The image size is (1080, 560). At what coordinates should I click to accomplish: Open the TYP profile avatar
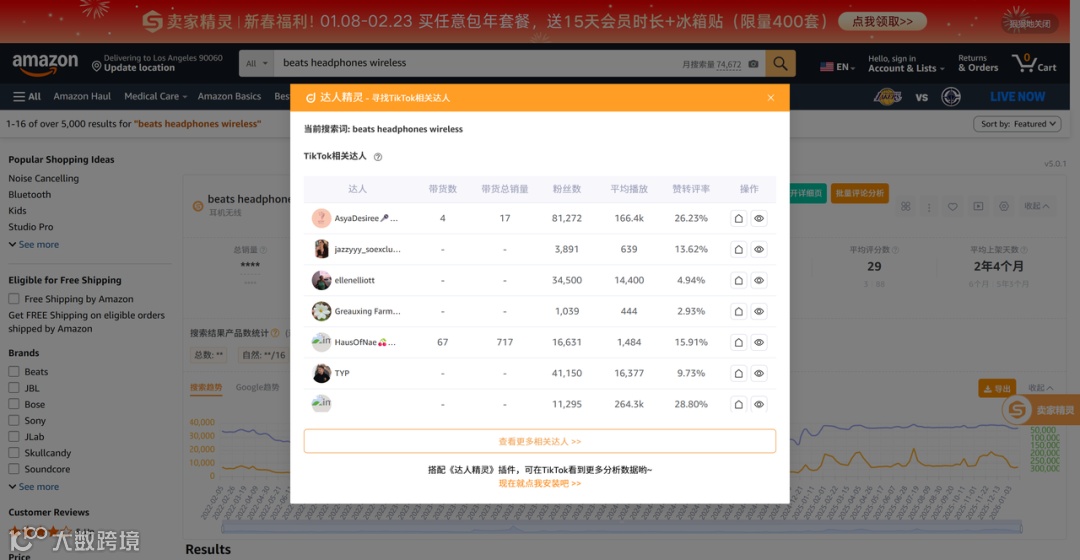pos(321,373)
